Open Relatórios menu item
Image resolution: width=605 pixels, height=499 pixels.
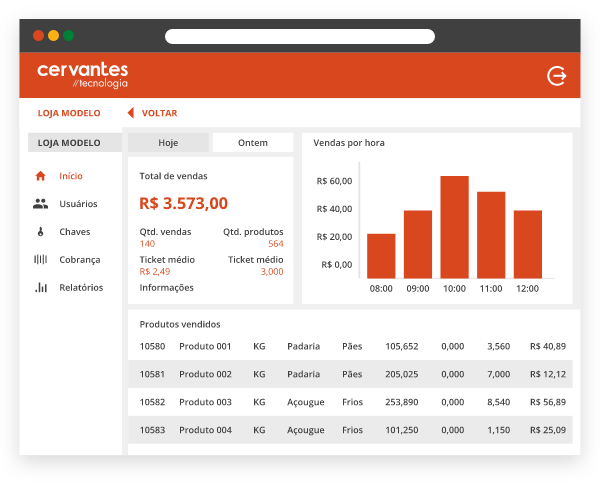coord(81,288)
